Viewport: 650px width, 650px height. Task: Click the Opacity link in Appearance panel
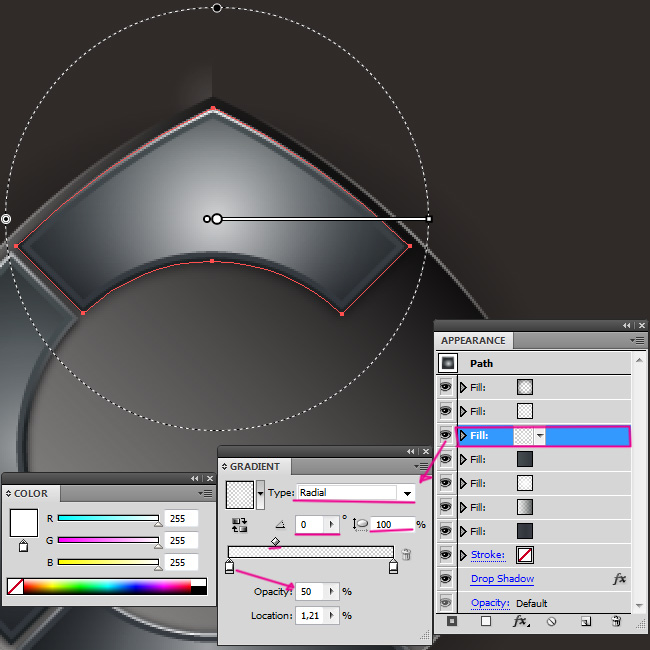[x=491, y=603]
